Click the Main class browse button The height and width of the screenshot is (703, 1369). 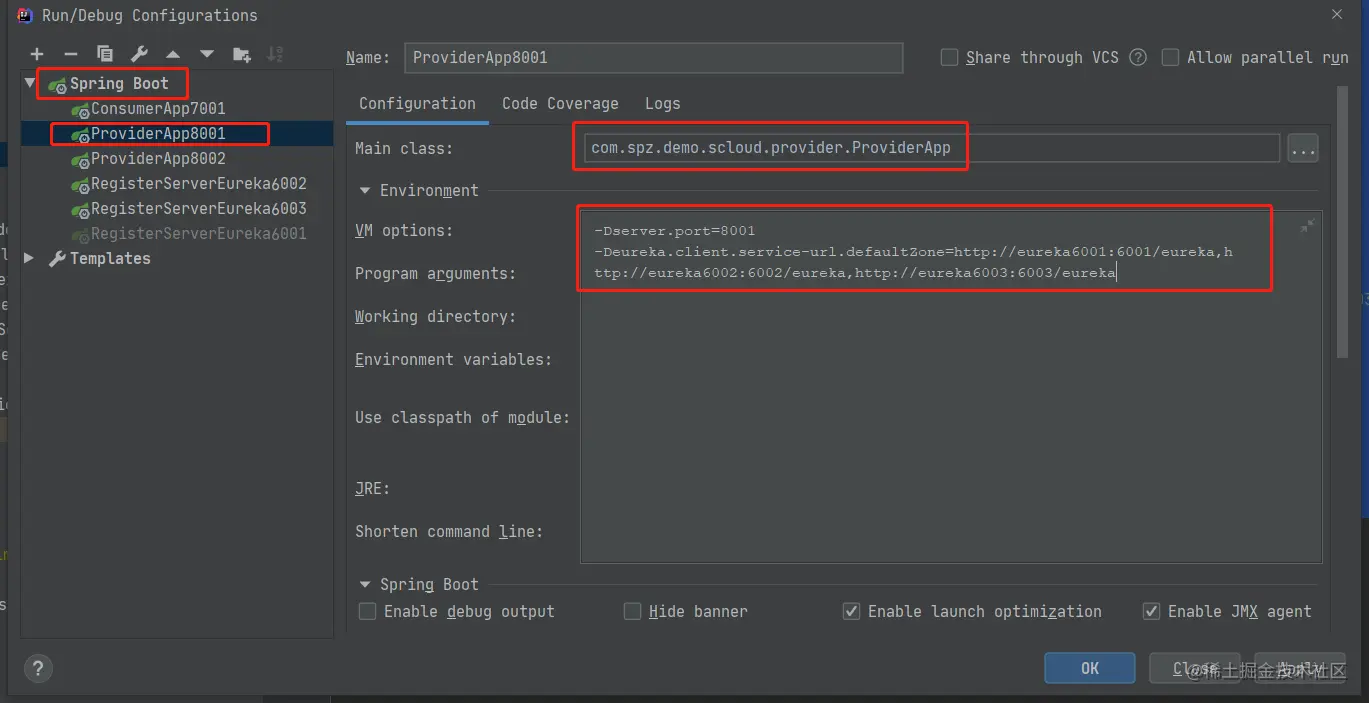click(x=1302, y=149)
